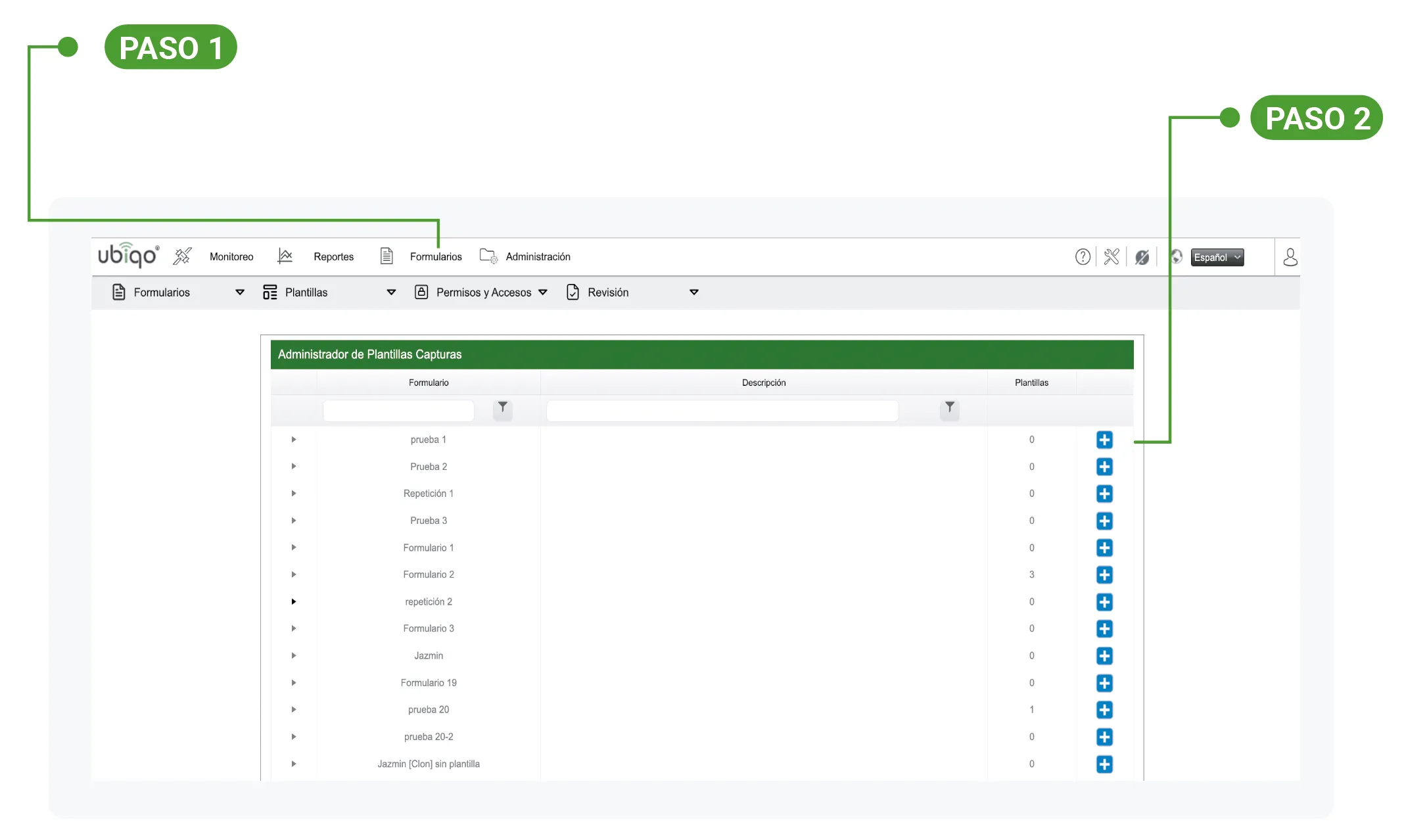Open the Administración menu

click(538, 257)
